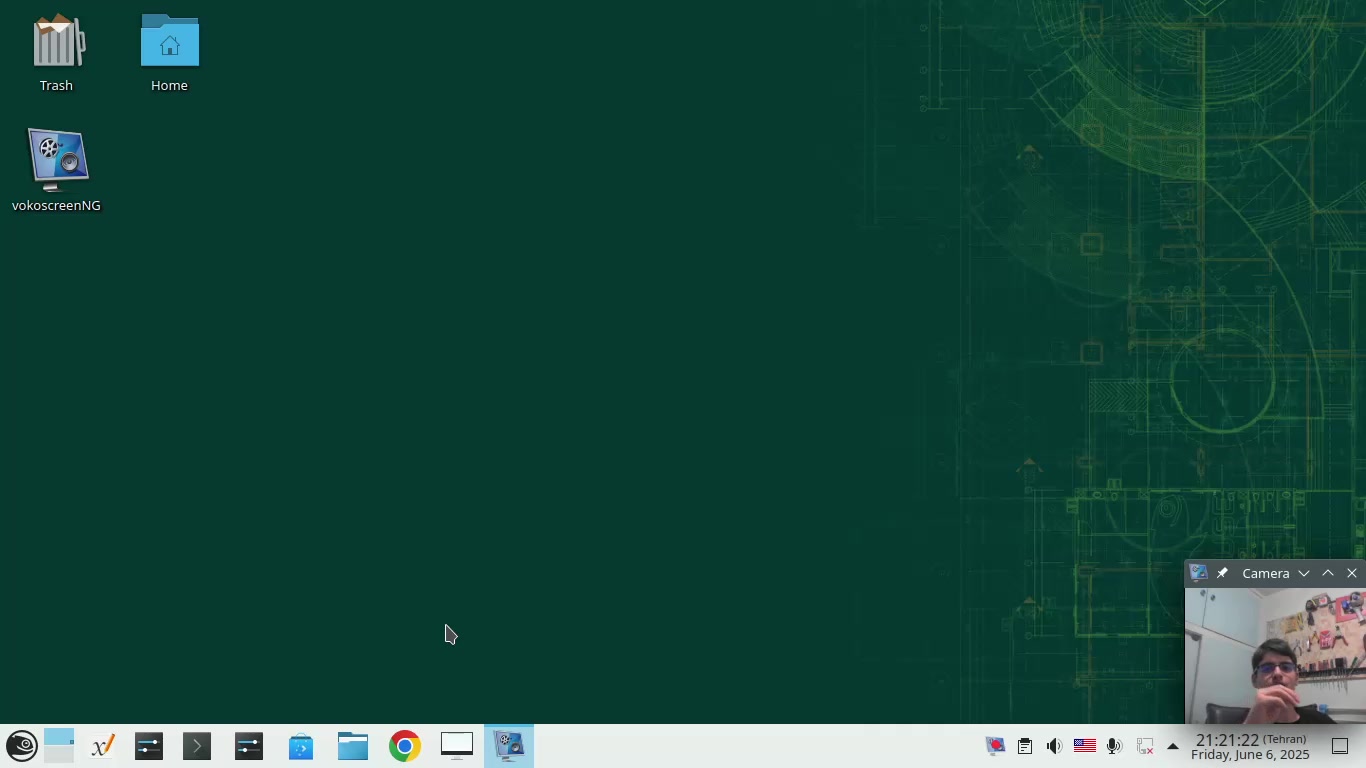Image resolution: width=1366 pixels, height=768 pixels.
Task: Open the openSUSE application launcher menu
Action: click(22, 746)
